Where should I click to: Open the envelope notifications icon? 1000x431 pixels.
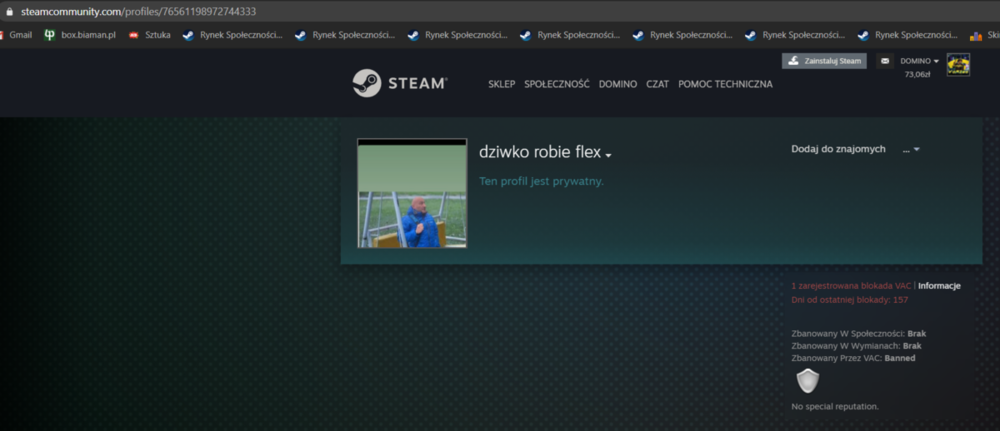(885, 61)
